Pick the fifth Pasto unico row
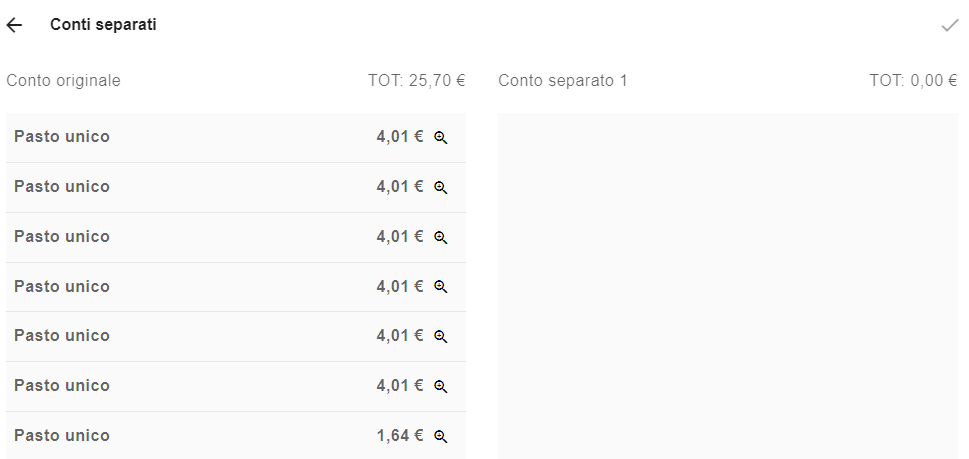Screen dimensions: 969x459 coord(235,336)
